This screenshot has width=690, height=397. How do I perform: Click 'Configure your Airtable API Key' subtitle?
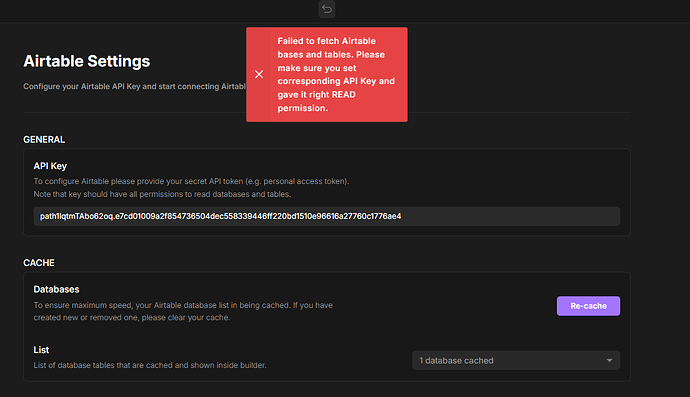click(135, 86)
